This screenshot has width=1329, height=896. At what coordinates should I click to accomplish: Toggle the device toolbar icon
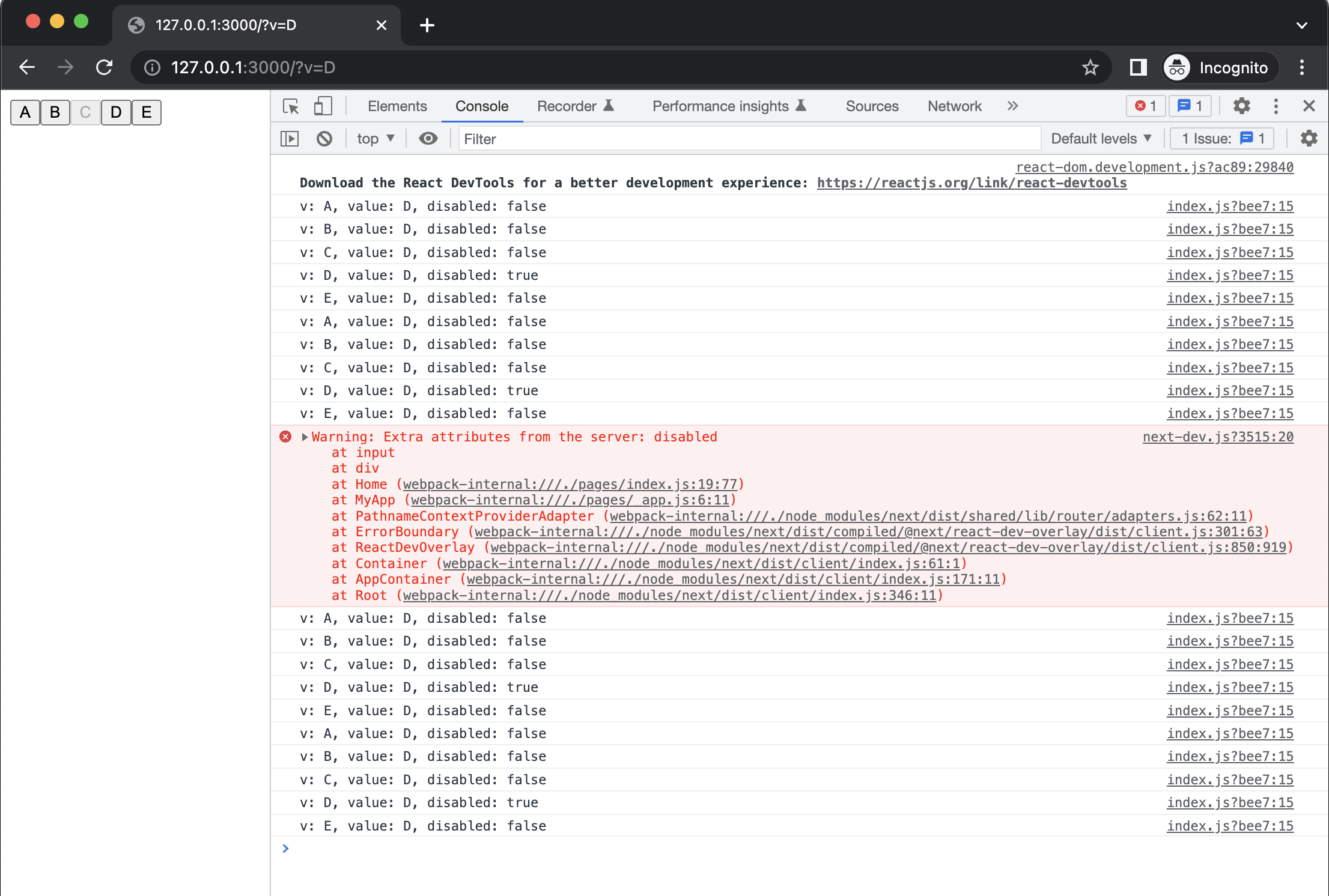(x=323, y=106)
